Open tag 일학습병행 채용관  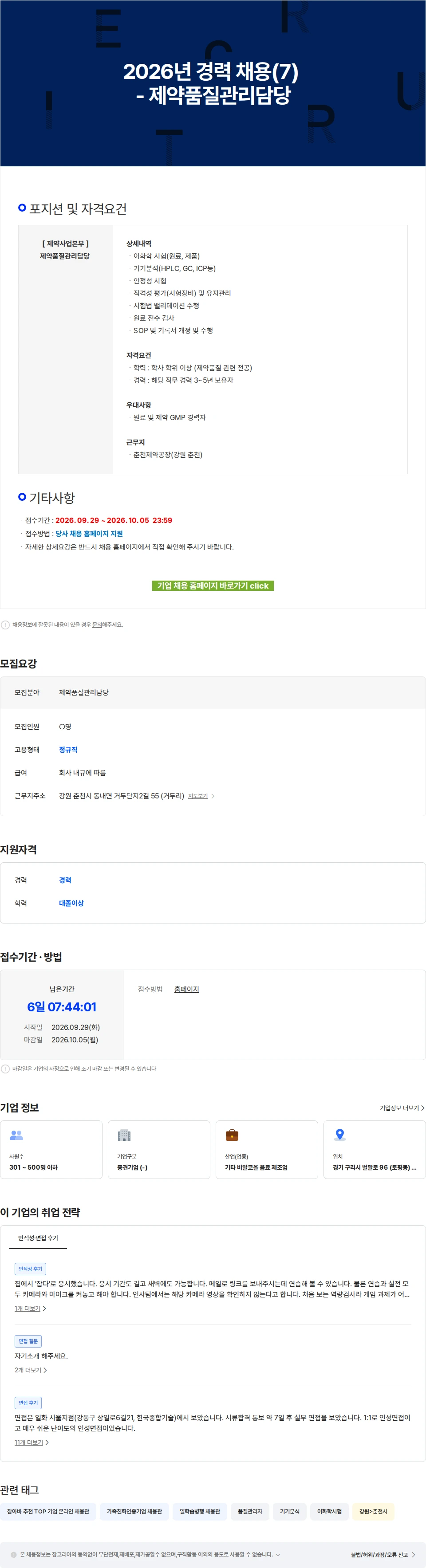(200, 1511)
